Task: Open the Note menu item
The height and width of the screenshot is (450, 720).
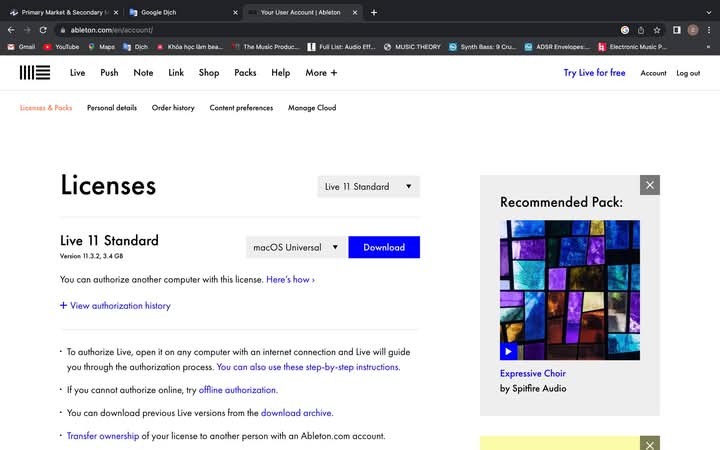Action: [x=143, y=73]
